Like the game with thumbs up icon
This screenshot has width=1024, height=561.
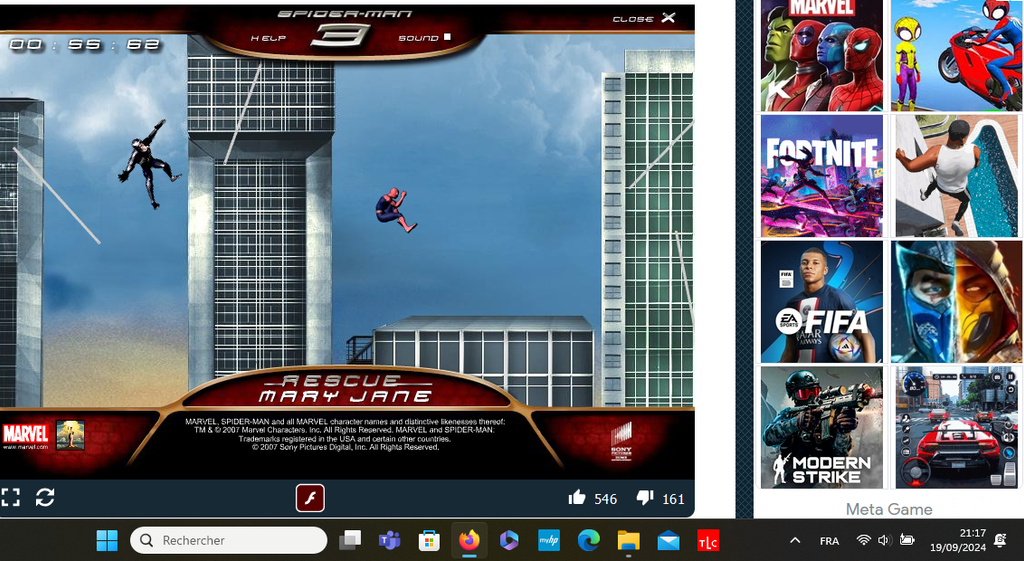[577, 498]
